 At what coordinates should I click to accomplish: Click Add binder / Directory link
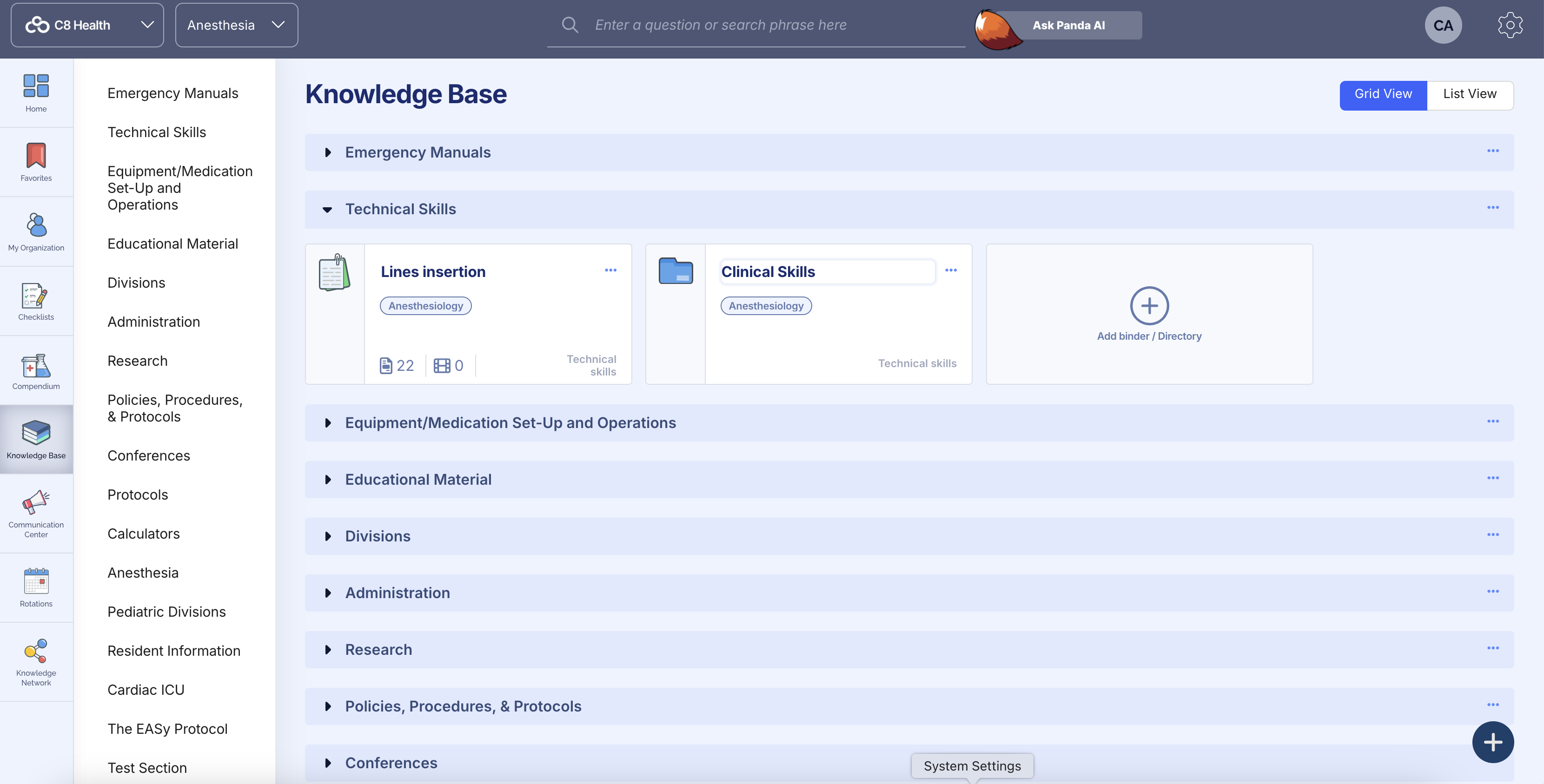point(1149,336)
